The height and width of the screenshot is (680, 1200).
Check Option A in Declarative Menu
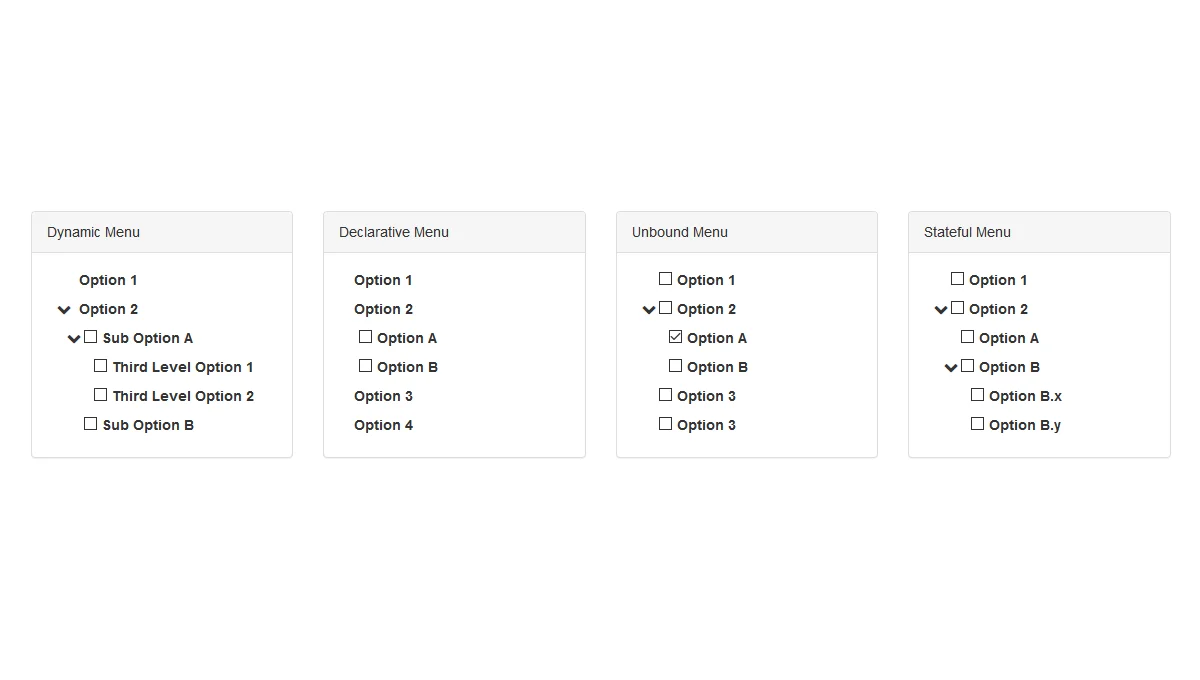point(365,337)
